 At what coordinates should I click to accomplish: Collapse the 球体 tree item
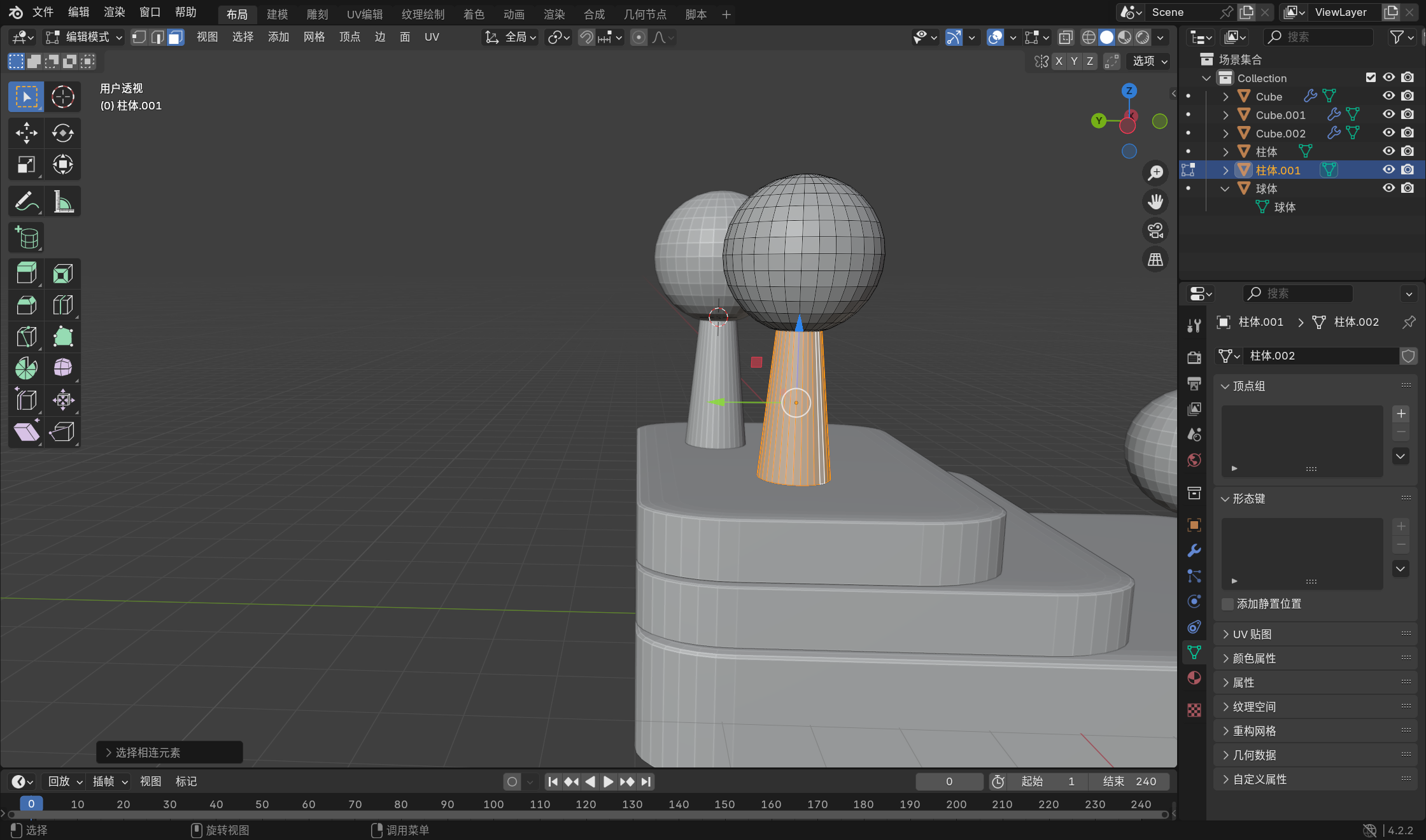(x=1225, y=188)
